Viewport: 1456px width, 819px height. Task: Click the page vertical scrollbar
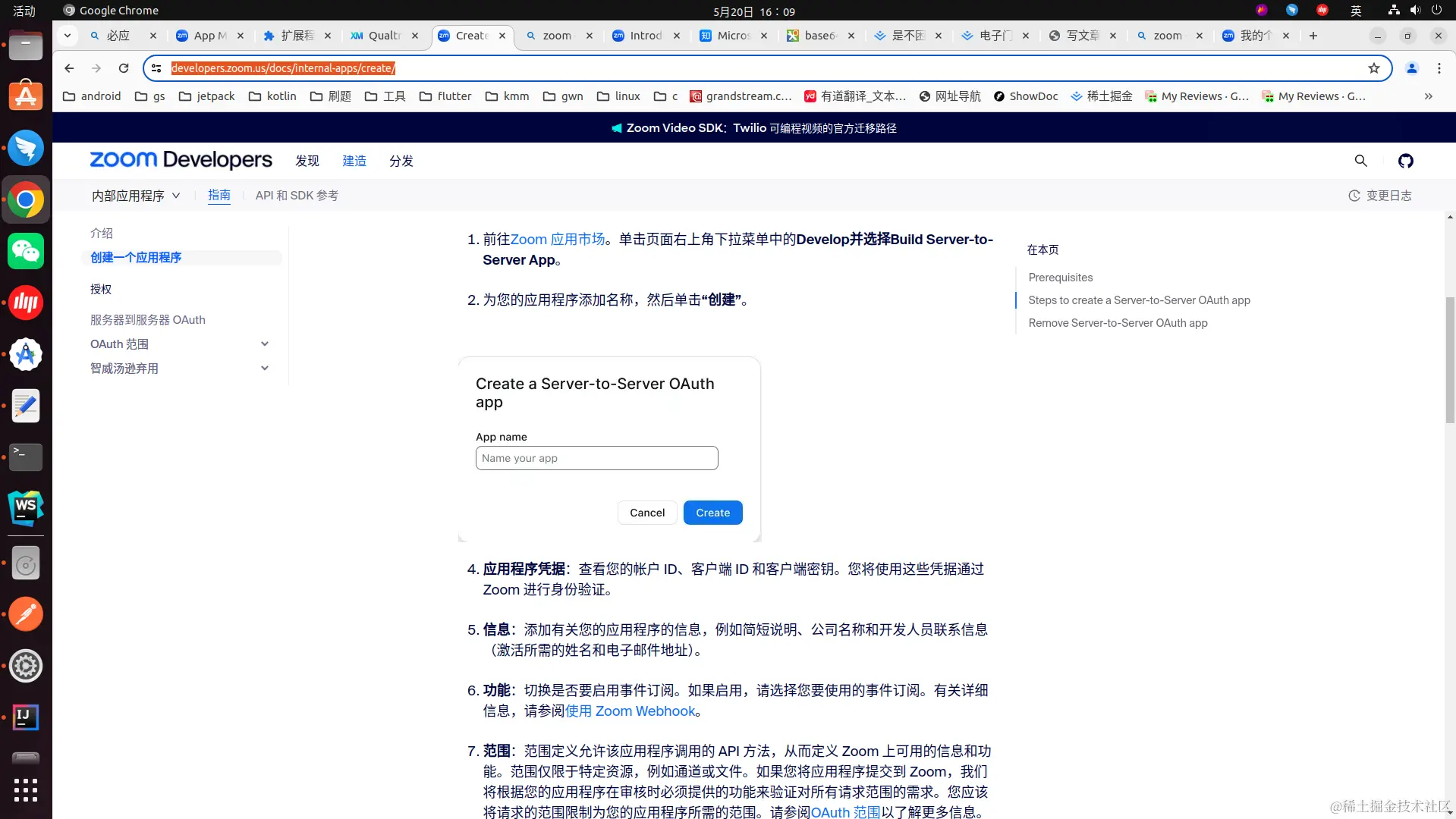coord(1450,360)
